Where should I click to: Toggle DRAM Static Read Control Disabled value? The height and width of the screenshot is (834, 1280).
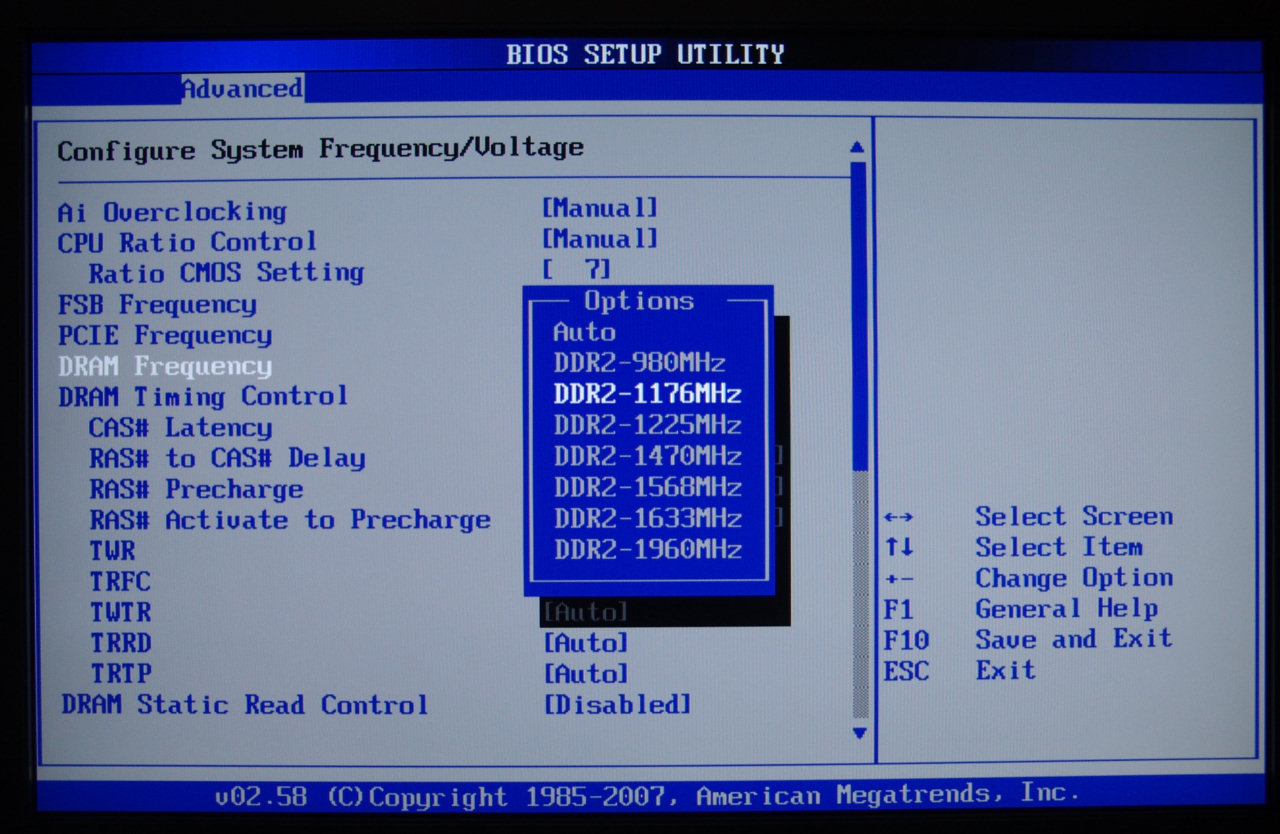[x=616, y=705]
